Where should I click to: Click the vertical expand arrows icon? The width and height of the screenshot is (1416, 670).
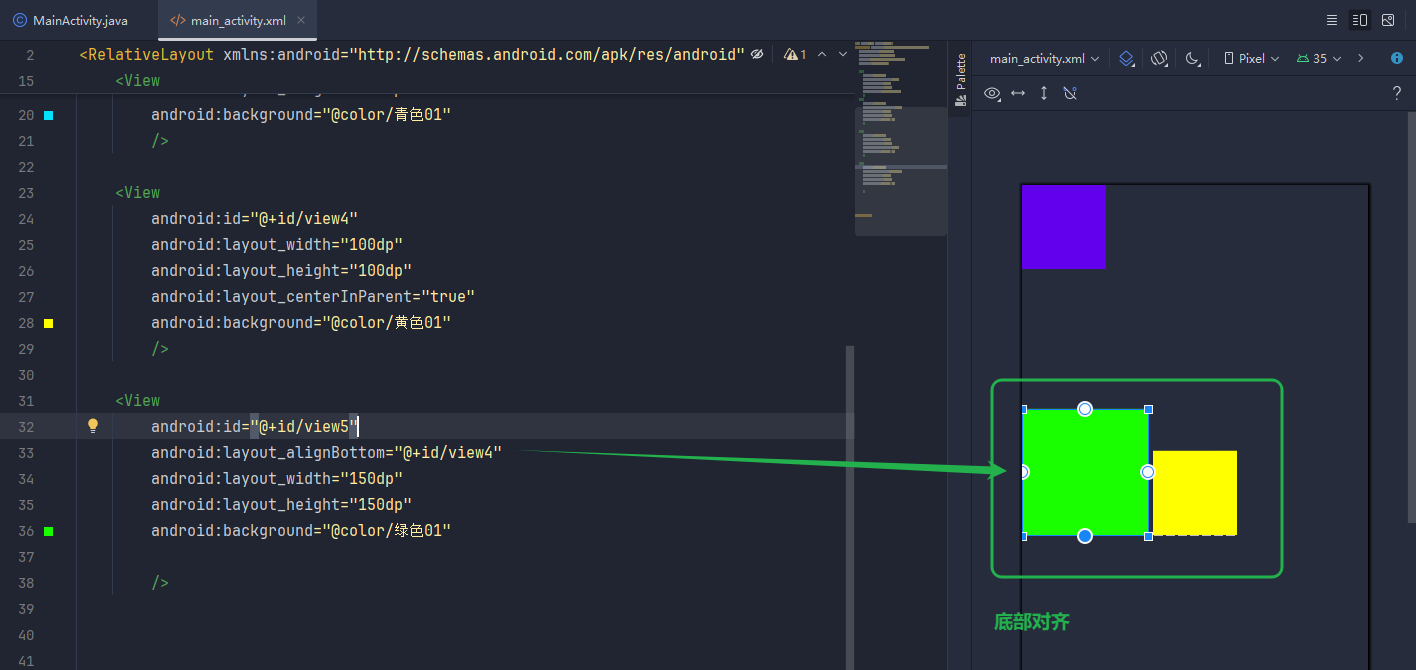(1044, 93)
